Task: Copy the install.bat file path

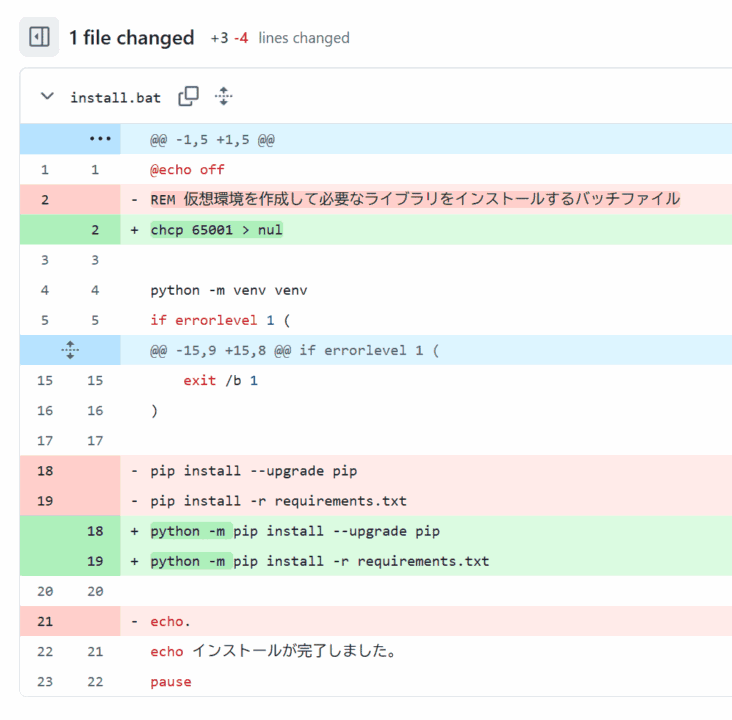Action: [188, 97]
